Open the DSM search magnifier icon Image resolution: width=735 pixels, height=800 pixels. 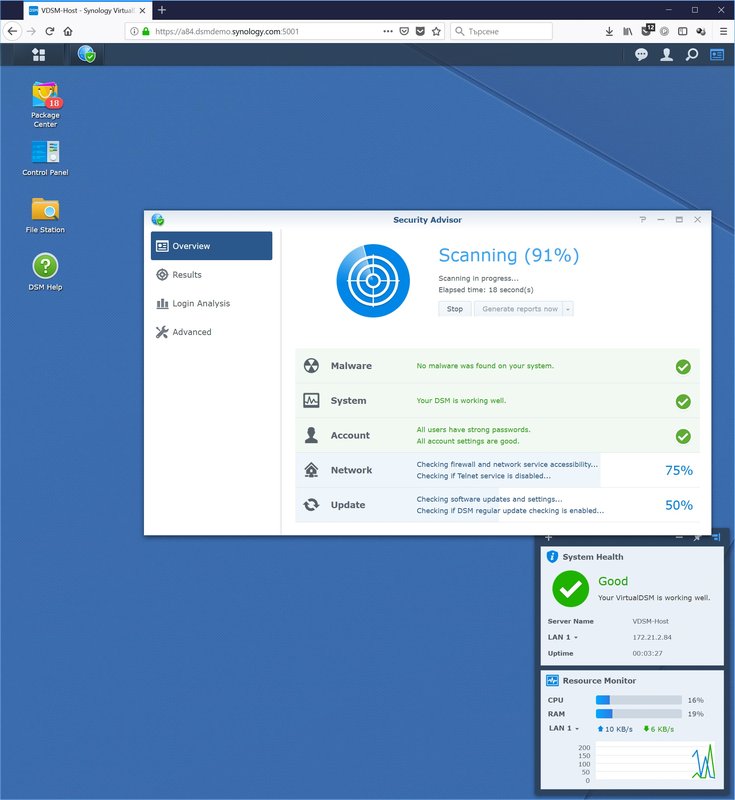[x=692, y=55]
